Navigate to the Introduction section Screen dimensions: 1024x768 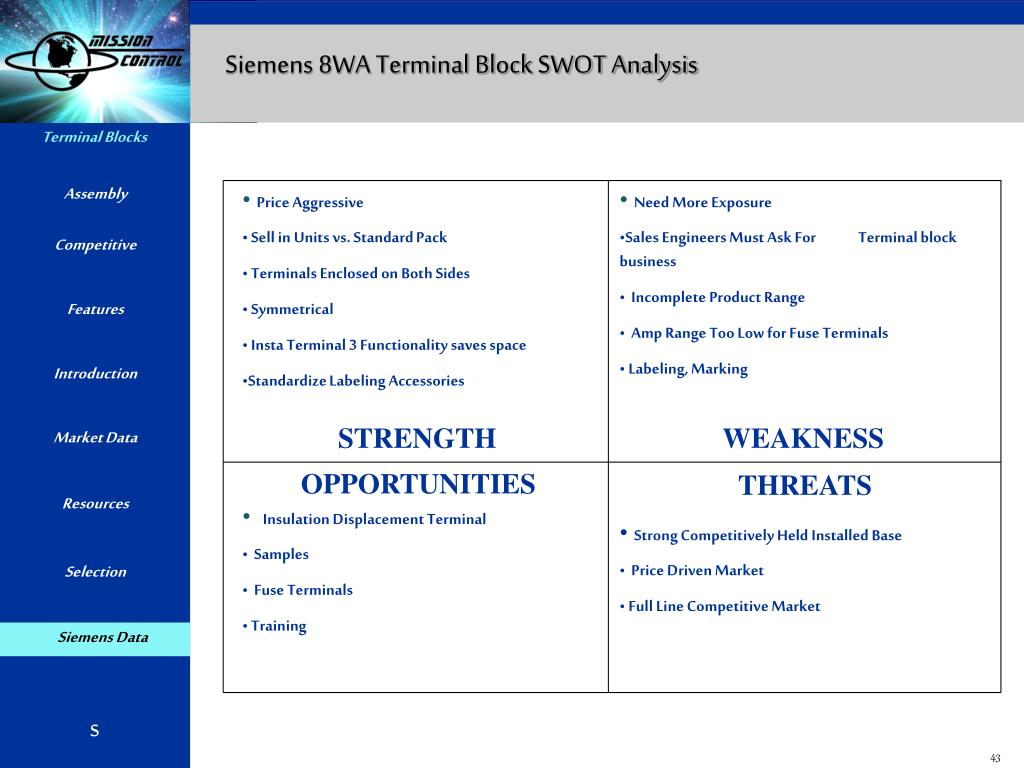click(x=96, y=374)
